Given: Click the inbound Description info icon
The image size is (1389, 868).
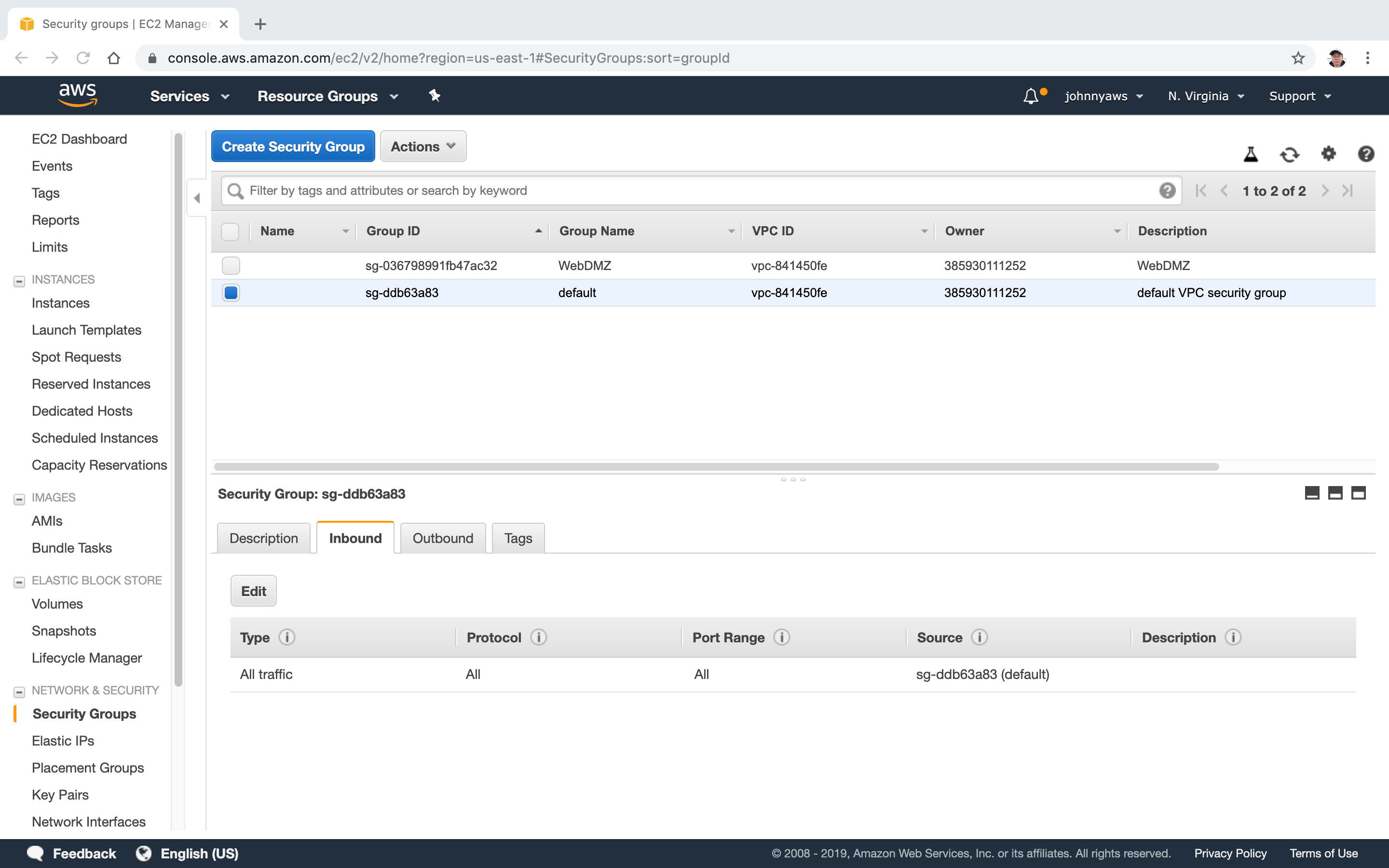Looking at the screenshot, I should [1233, 637].
